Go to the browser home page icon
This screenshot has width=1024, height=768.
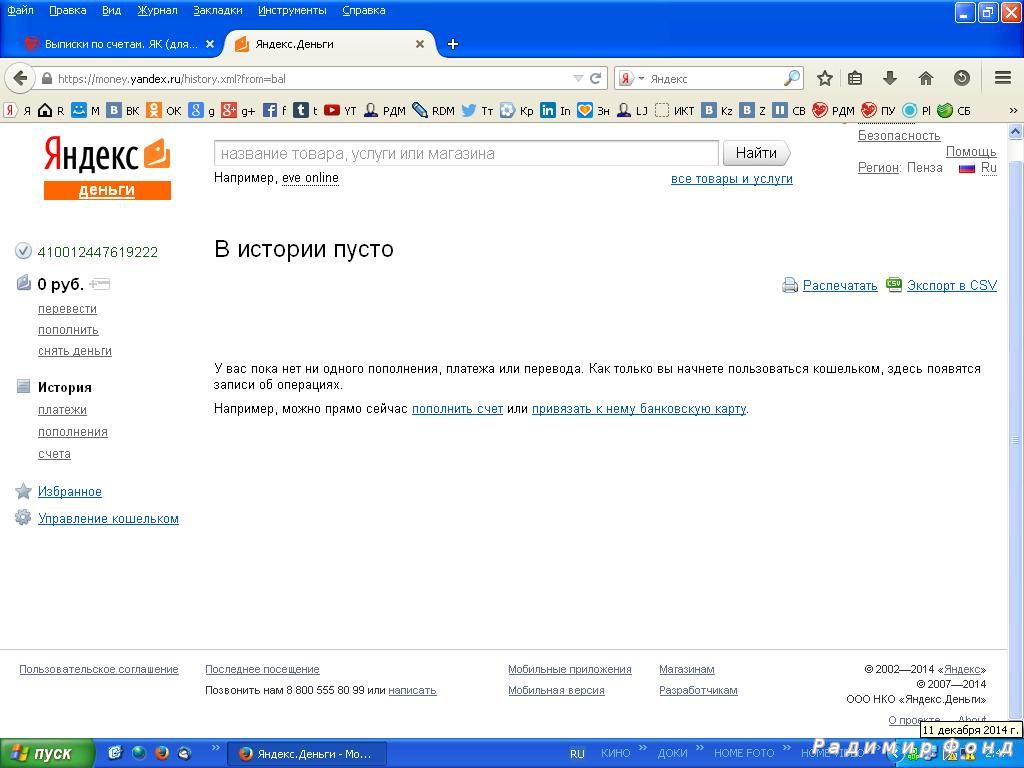click(925, 78)
